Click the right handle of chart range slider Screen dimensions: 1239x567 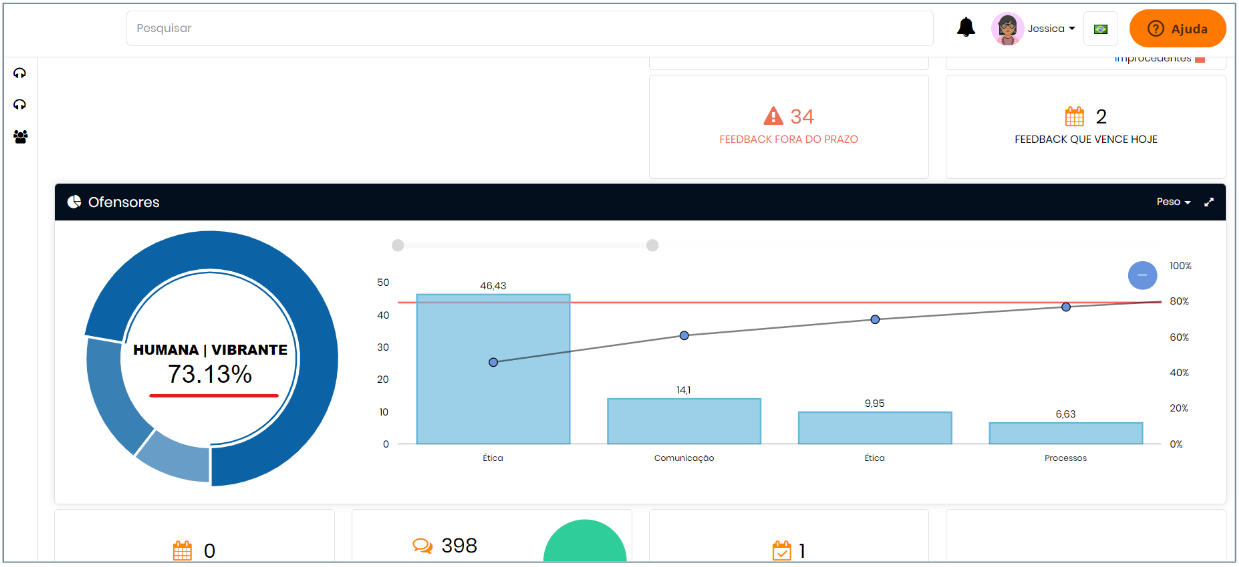(x=652, y=245)
